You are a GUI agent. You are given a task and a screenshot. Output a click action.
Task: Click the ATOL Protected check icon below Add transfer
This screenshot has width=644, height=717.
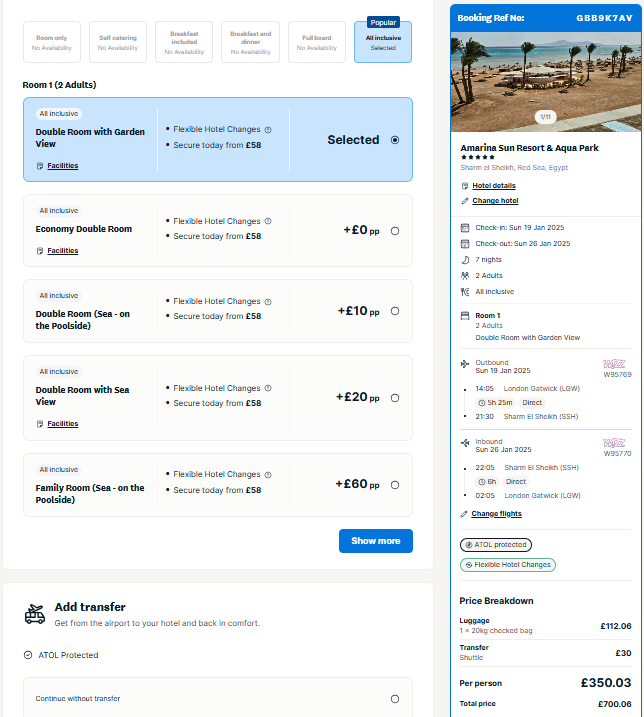[28, 655]
